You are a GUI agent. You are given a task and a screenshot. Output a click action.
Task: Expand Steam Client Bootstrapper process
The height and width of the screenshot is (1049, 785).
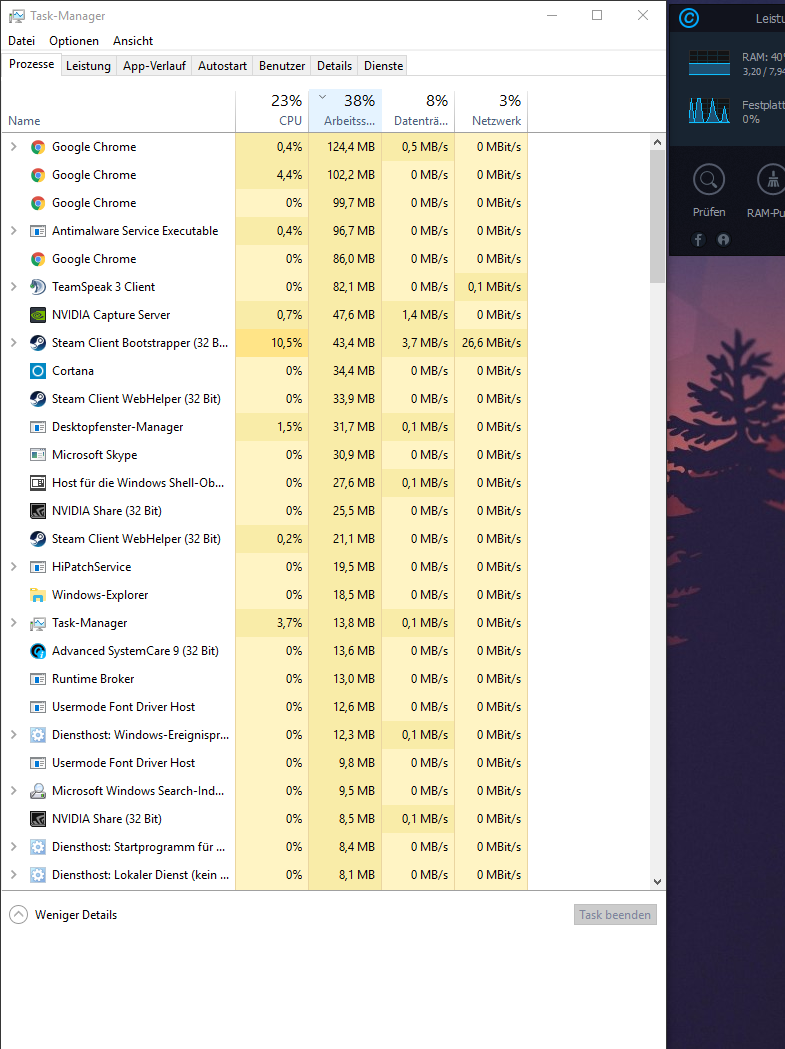click(x=13, y=343)
